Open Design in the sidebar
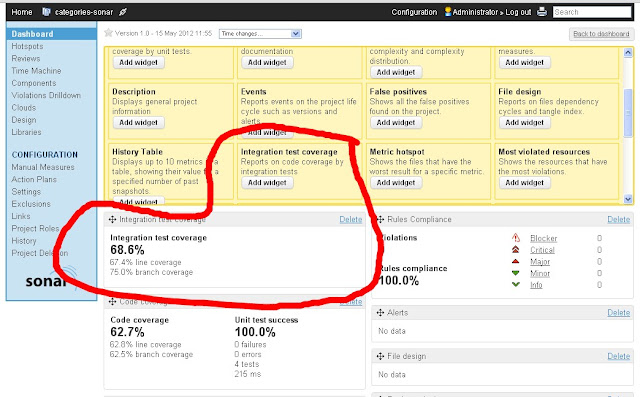Viewport: 640px width, 397px height. 24,120
